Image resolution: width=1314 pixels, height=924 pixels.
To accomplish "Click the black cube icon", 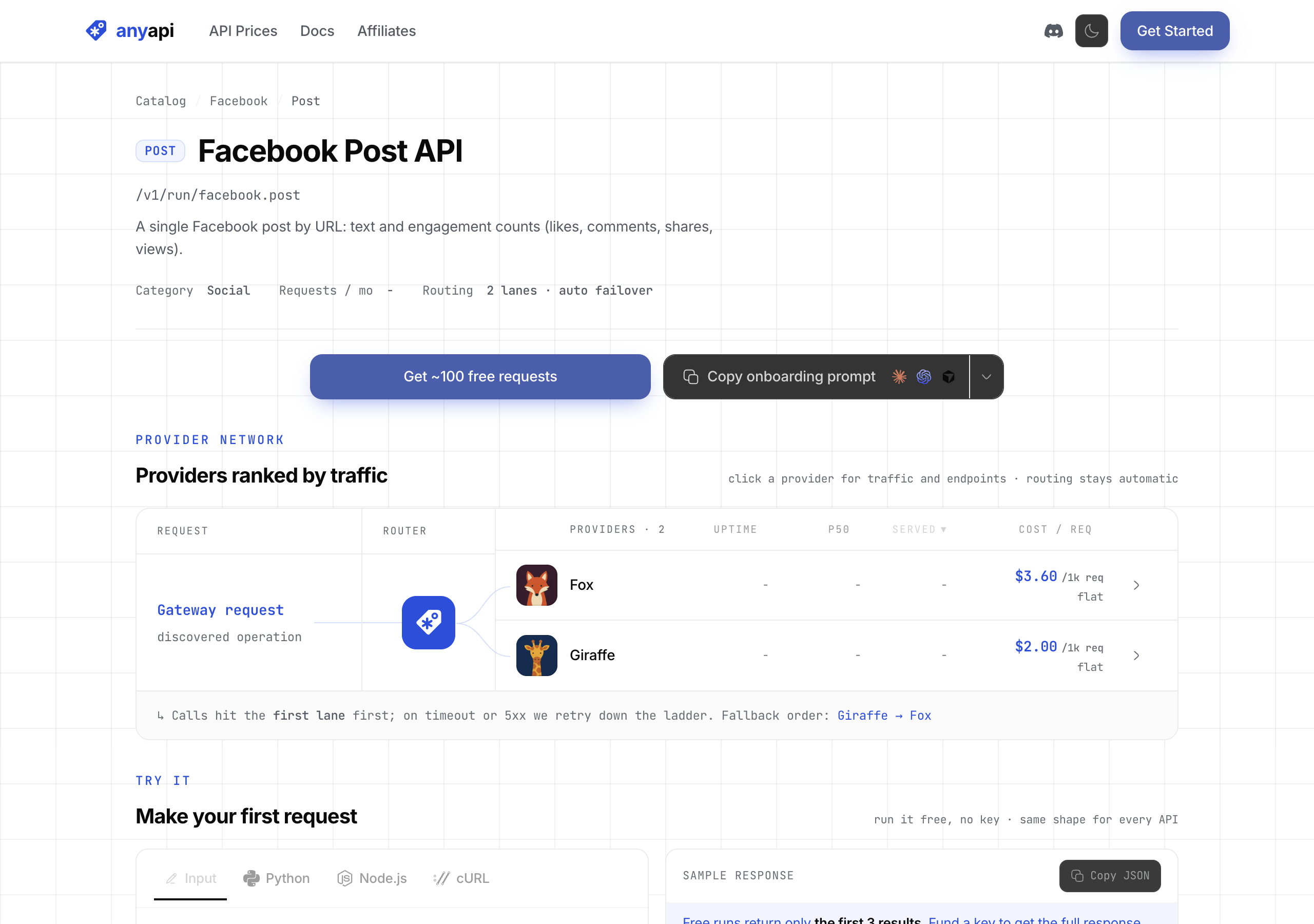I will click(949, 377).
